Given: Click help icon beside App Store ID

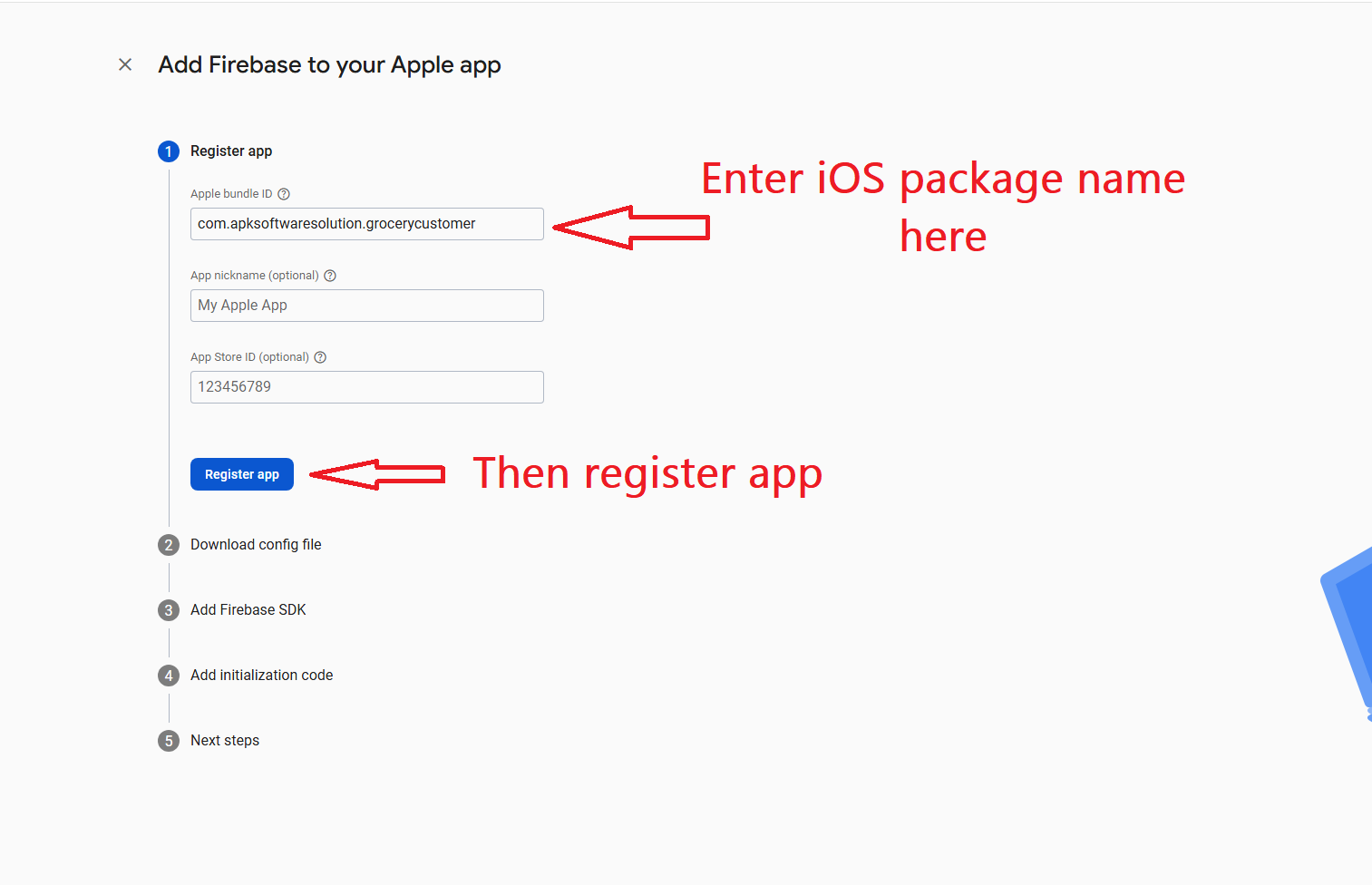Looking at the screenshot, I should pos(320,357).
